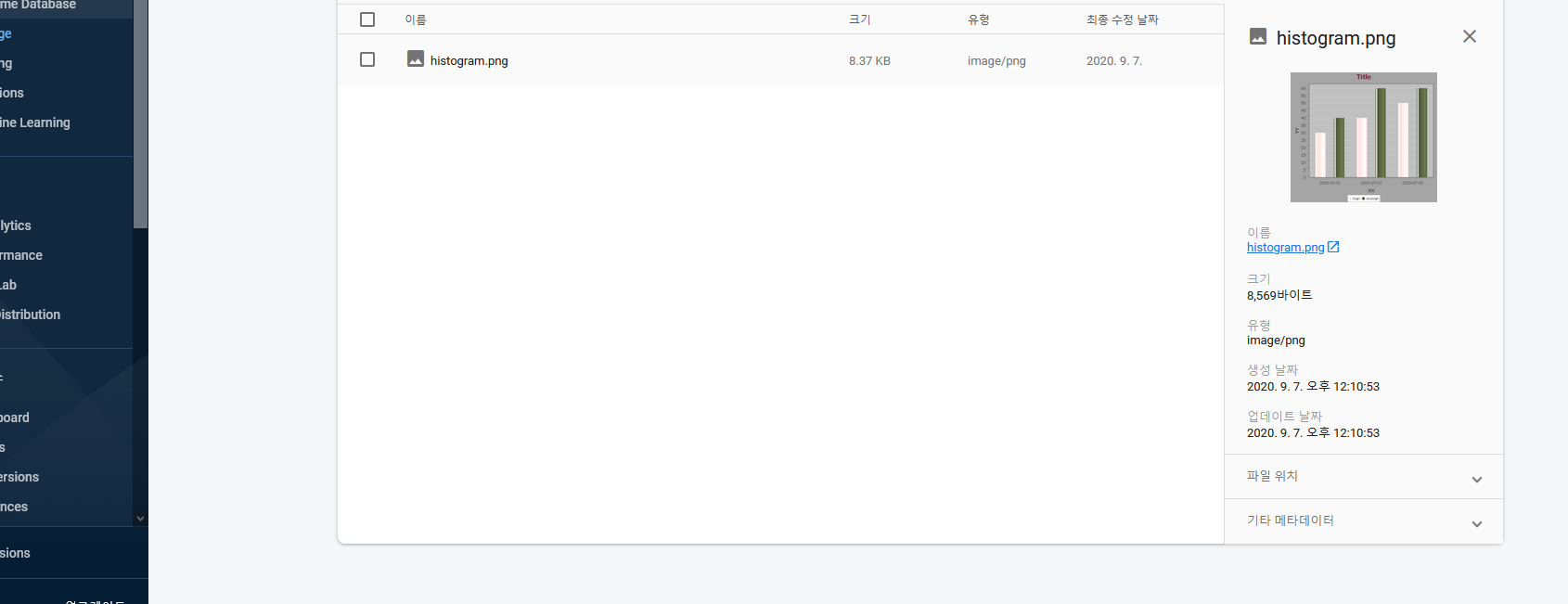The height and width of the screenshot is (604, 1568).
Task: Sort by 유형 column header
Action: [978, 19]
